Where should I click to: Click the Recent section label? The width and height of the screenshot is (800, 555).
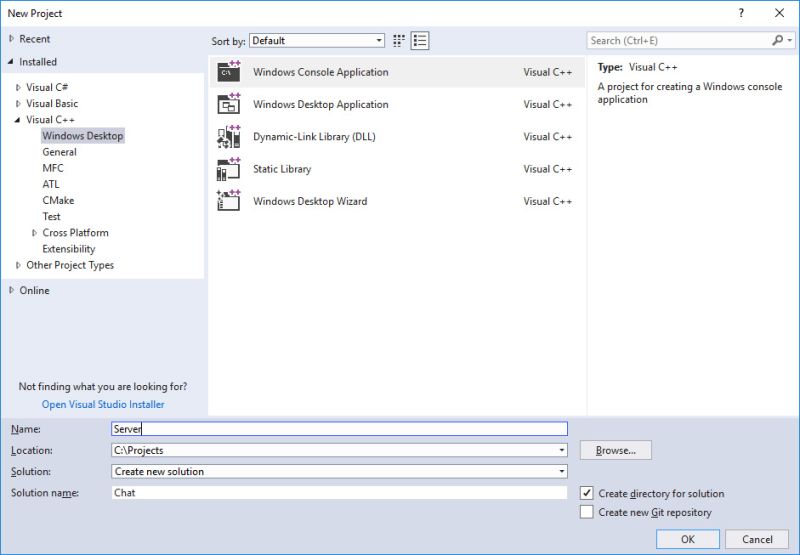coord(35,39)
